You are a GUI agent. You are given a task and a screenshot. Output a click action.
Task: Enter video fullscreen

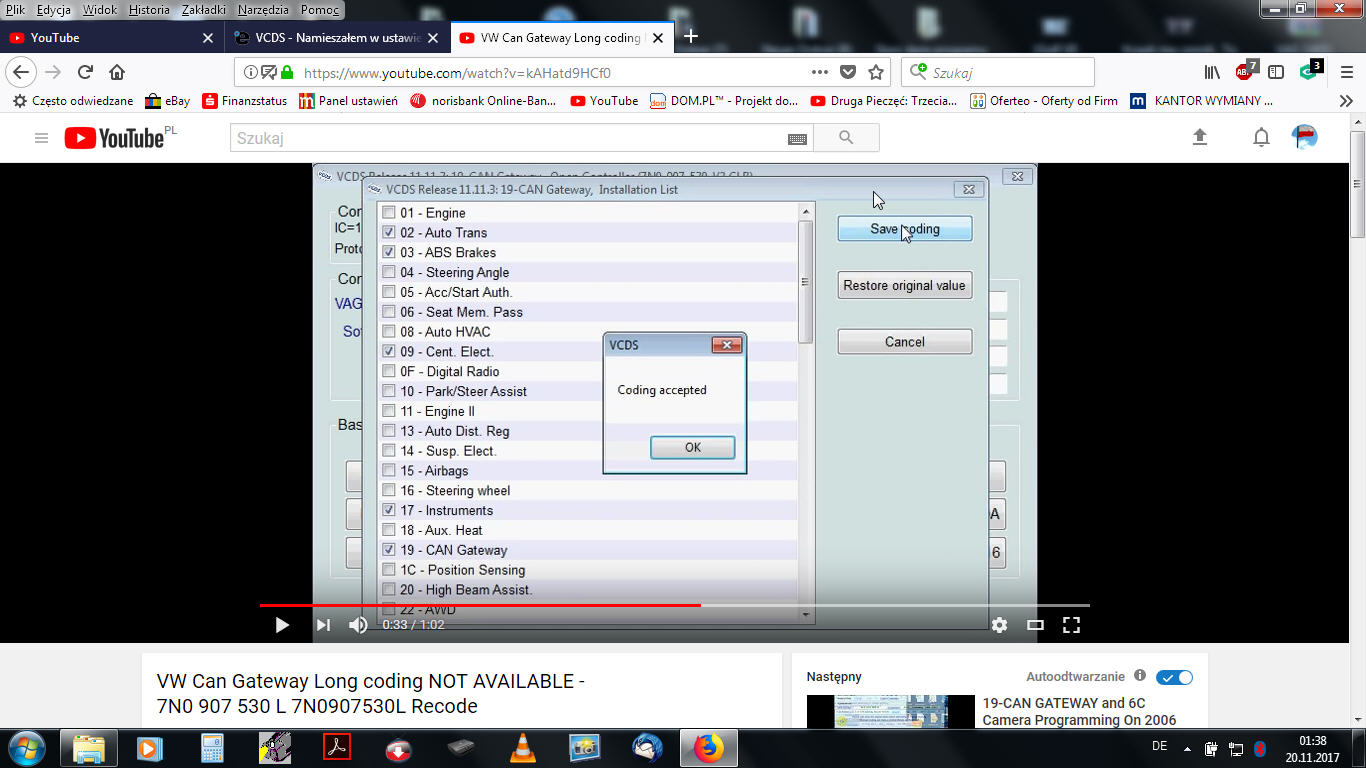pyautogui.click(x=1071, y=625)
